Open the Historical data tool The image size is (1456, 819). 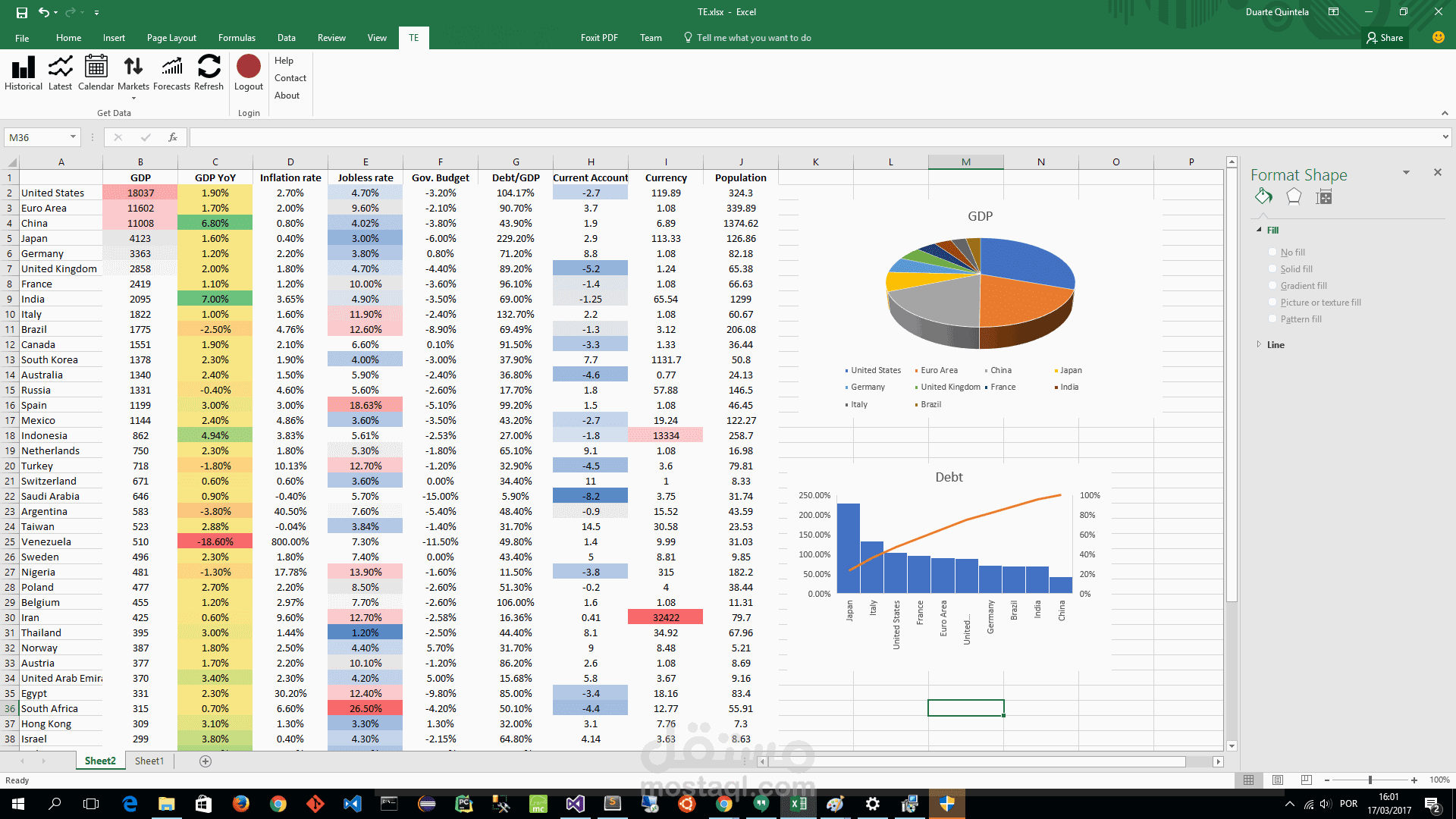pyautogui.click(x=23, y=74)
